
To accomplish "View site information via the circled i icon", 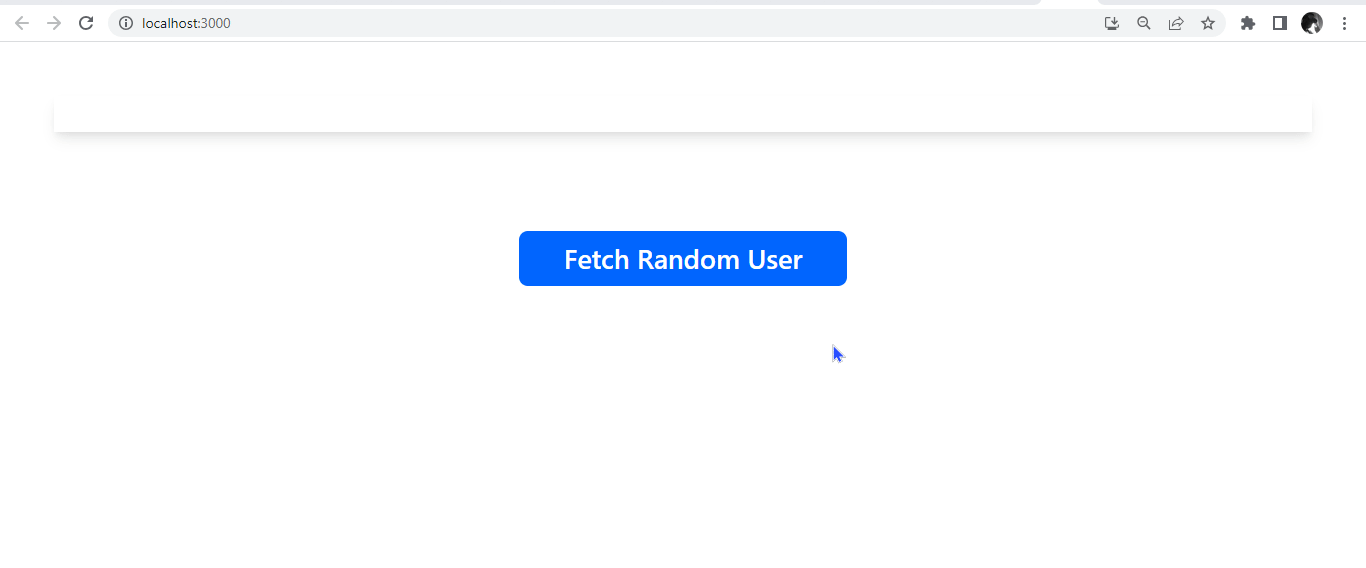I will [126, 23].
